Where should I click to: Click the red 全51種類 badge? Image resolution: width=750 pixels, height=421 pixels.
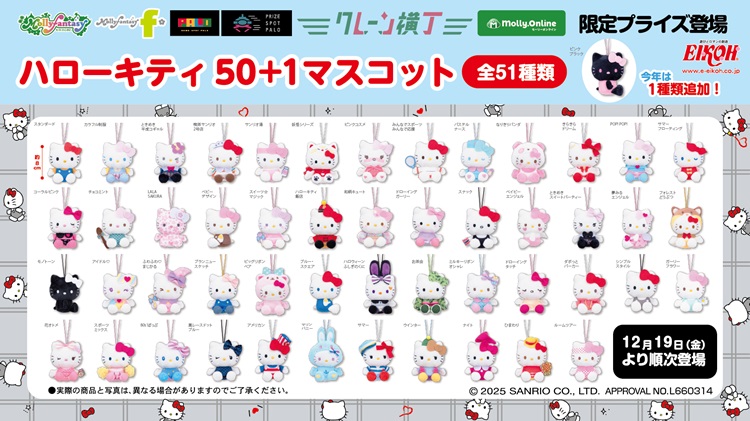pyautogui.click(x=514, y=73)
